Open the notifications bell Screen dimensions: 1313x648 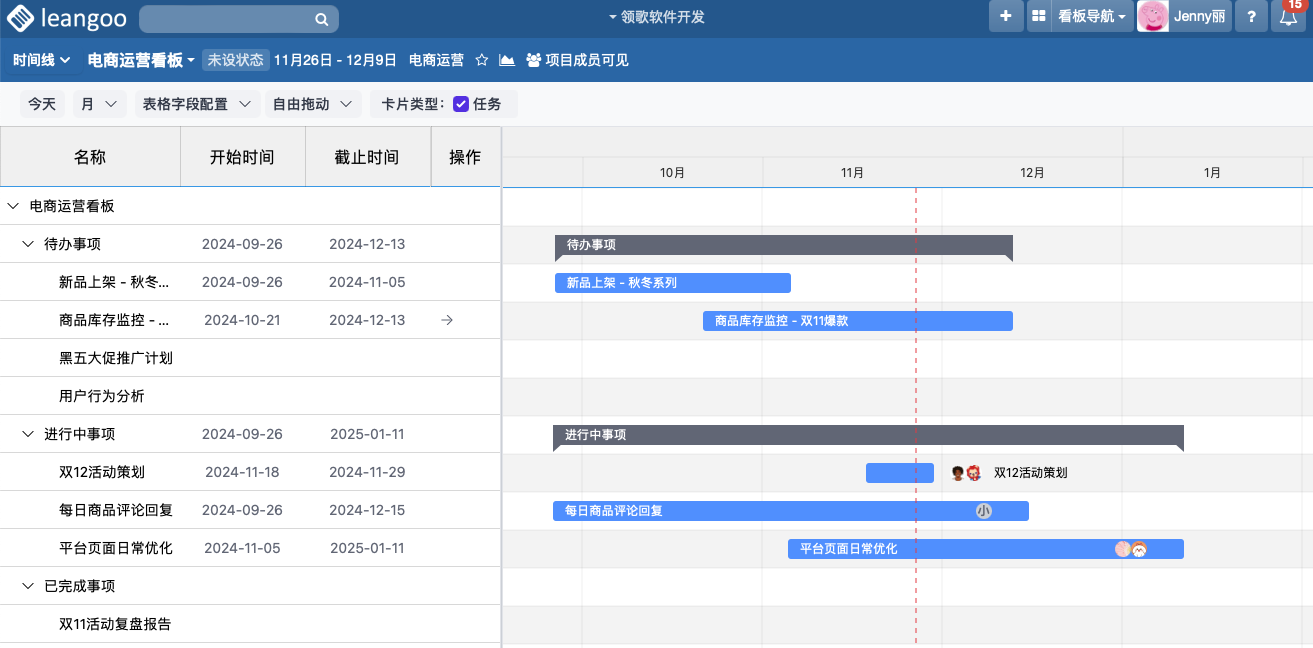click(1289, 18)
